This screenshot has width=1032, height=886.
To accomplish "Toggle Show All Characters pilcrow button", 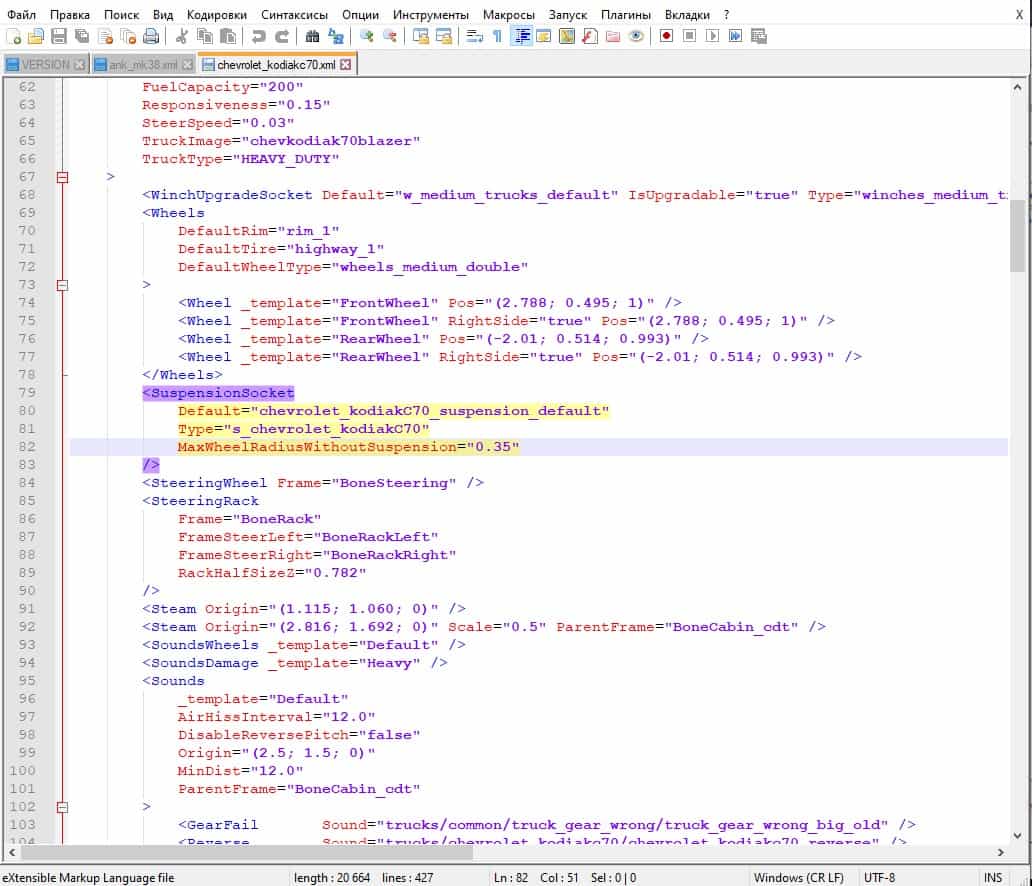I will 498,37.
